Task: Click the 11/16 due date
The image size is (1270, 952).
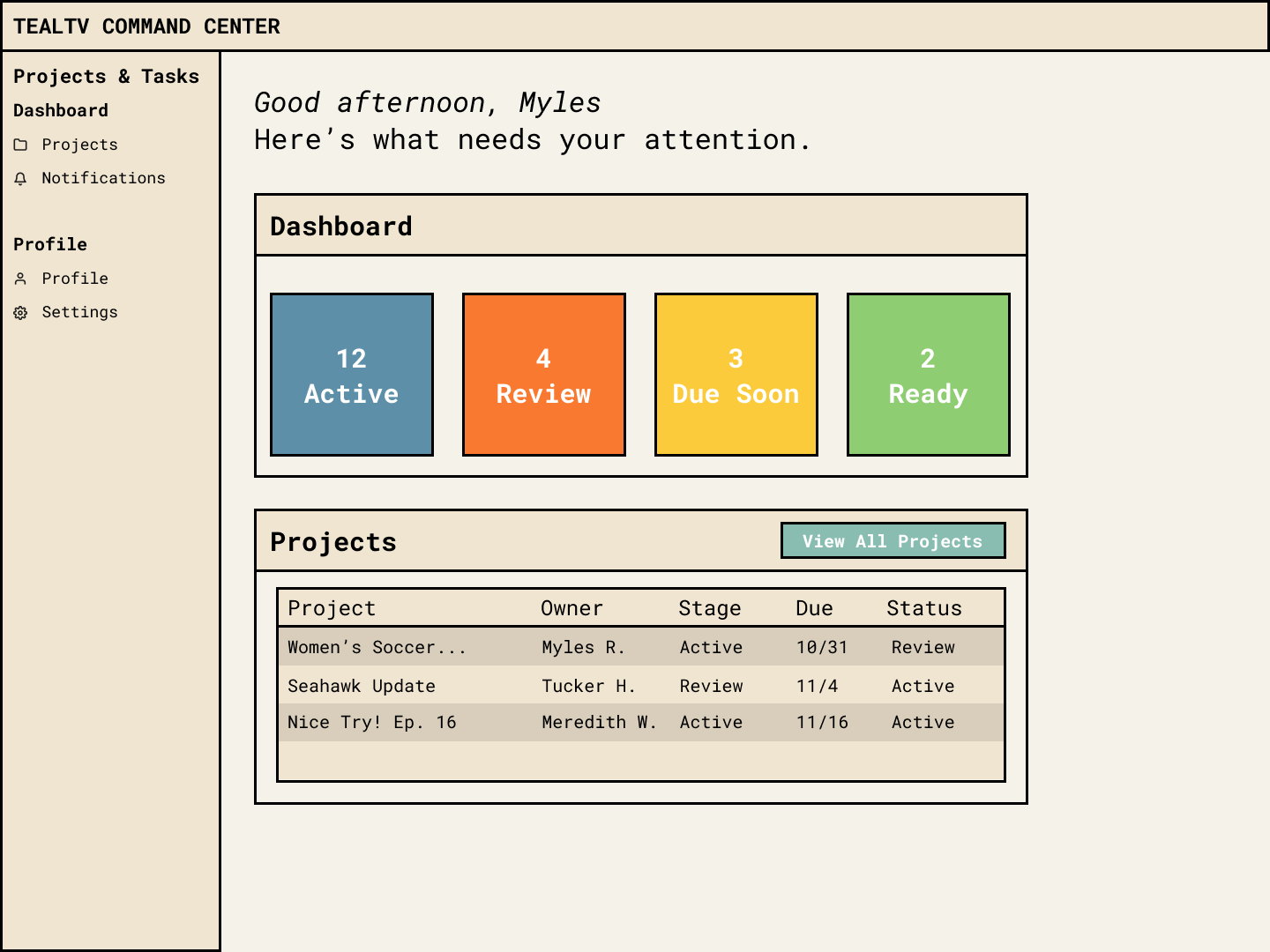Action: 822,722
